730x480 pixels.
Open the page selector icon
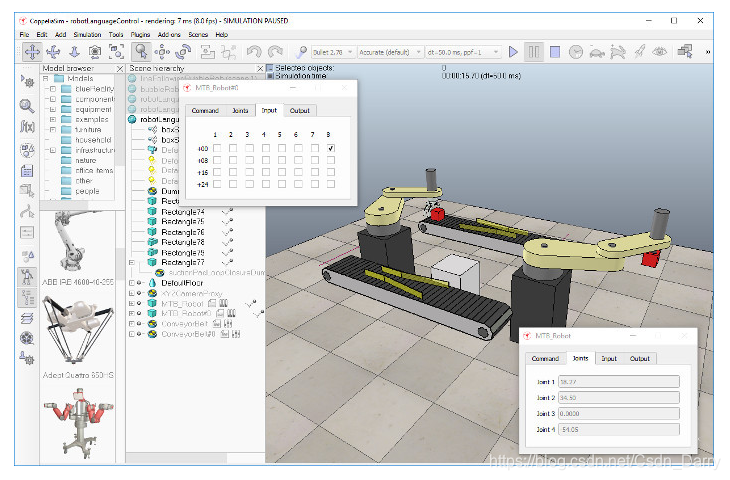point(685,52)
